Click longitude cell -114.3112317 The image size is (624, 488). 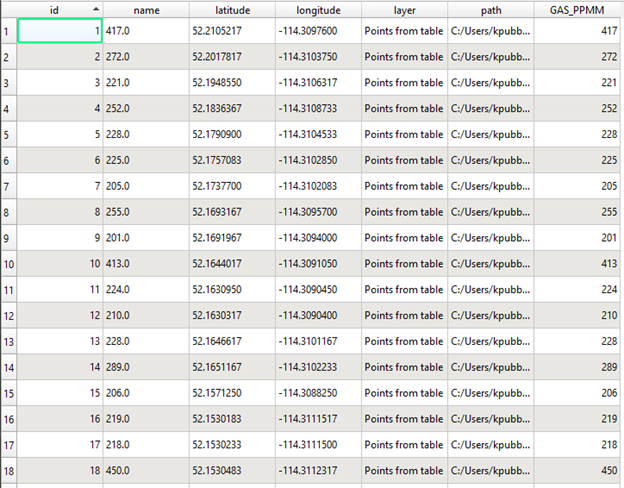click(318, 470)
